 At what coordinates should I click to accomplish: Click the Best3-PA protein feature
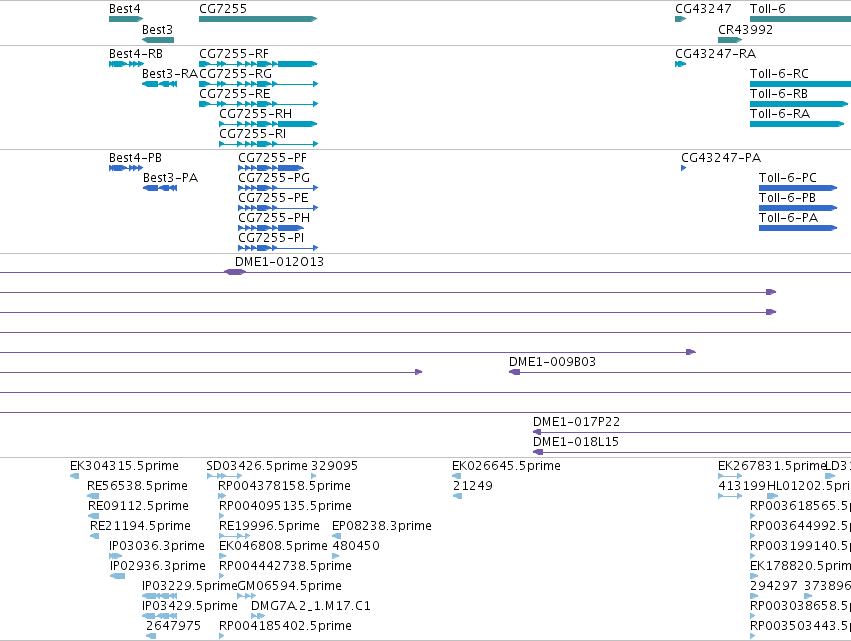coord(160,188)
